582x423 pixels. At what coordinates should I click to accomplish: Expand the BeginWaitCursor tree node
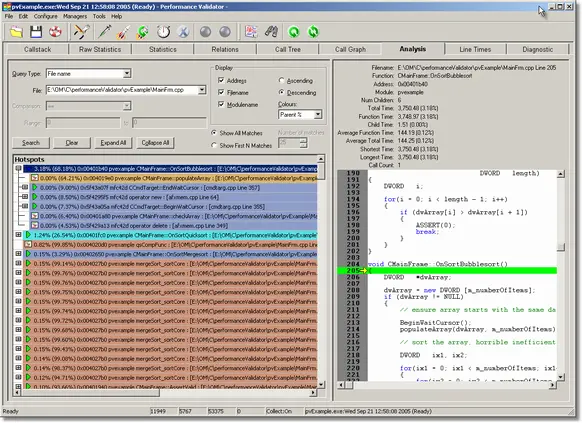[24, 206]
